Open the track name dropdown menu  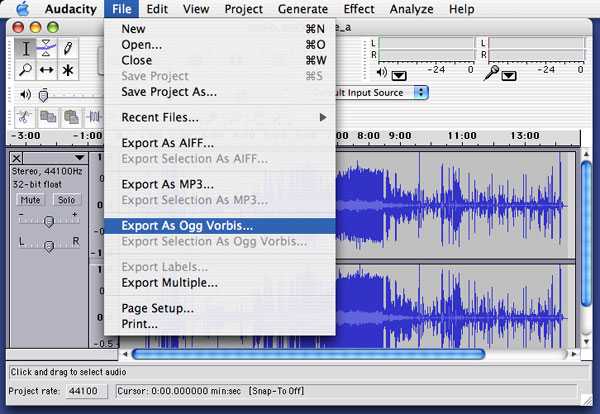pos(80,158)
